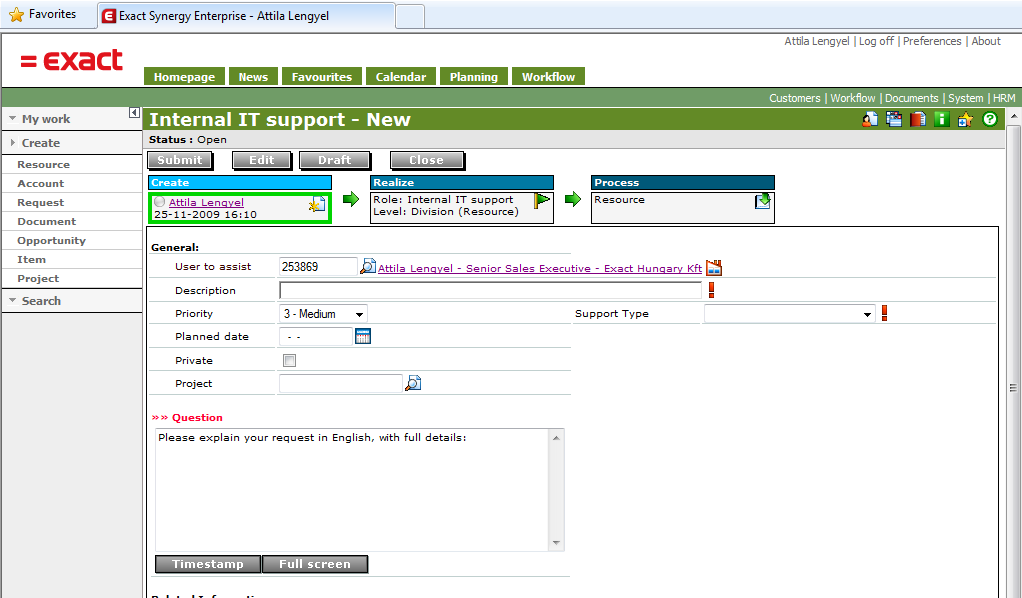Click the person-and-document icon in the title bar
Image resolution: width=1022 pixels, height=598 pixels.
click(869, 119)
